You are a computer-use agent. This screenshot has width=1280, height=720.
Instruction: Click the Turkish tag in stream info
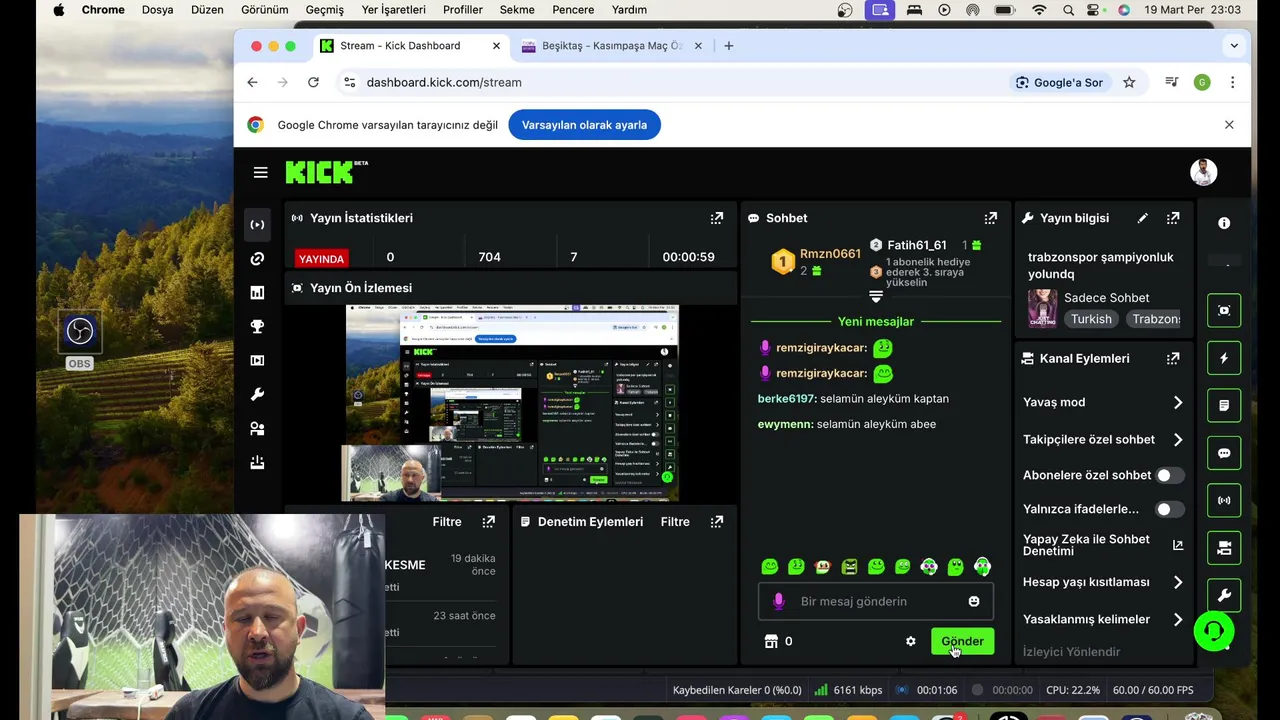[1091, 319]
